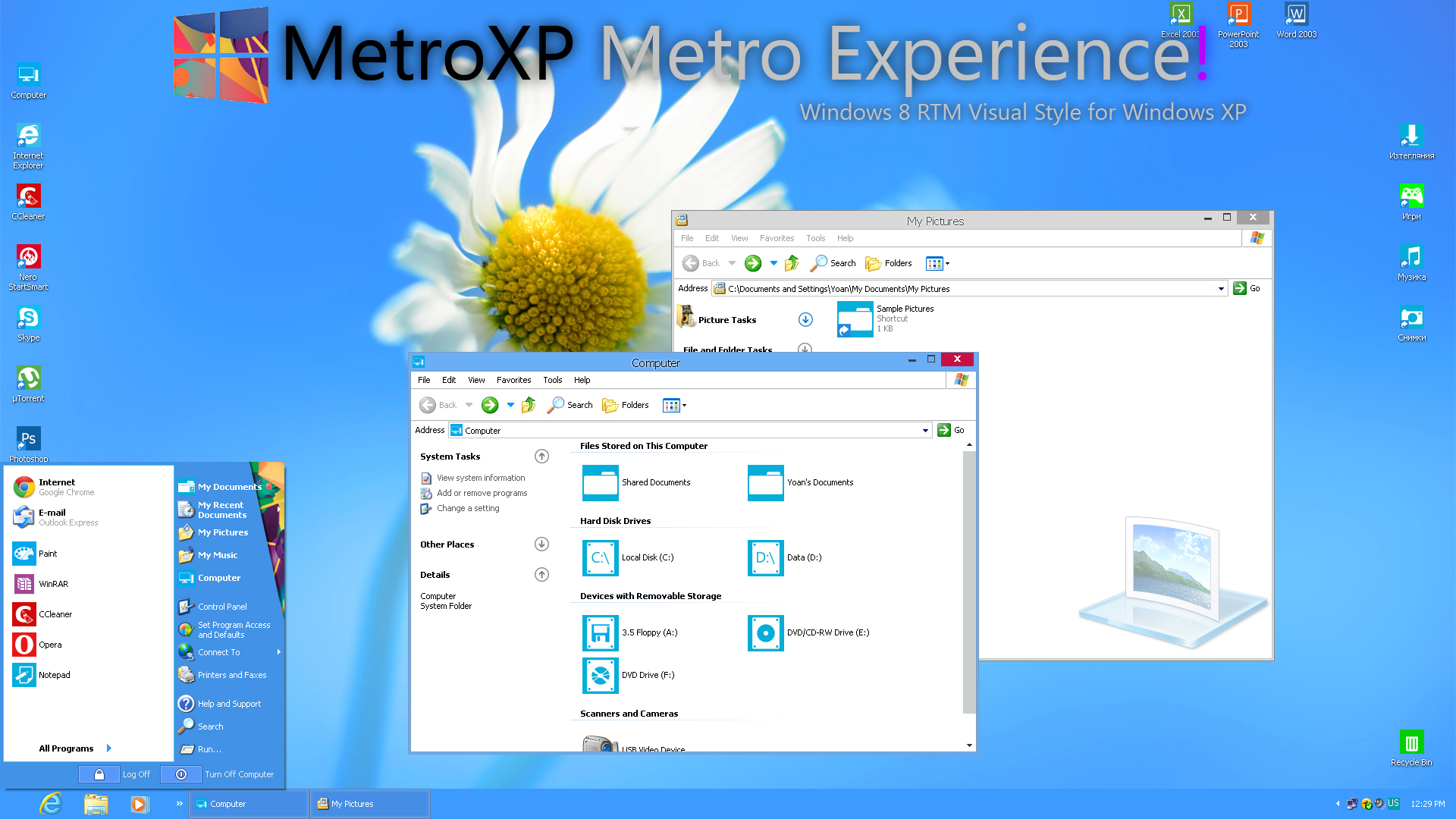Click Go button in My Pictures window

(x=1247, y=288)
